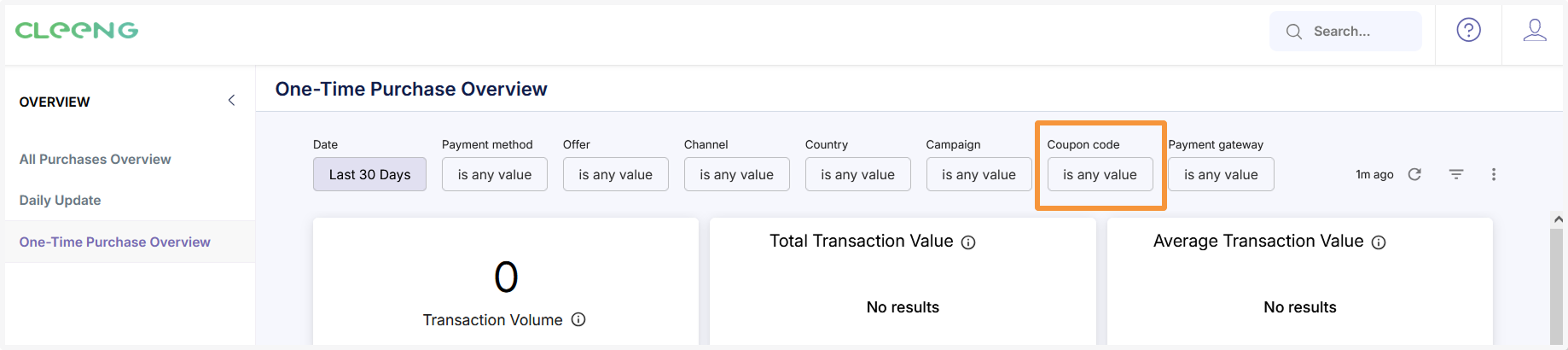Open the Country filter dropdown
This screenshot has height=350, width=1568.
[858, 174]
